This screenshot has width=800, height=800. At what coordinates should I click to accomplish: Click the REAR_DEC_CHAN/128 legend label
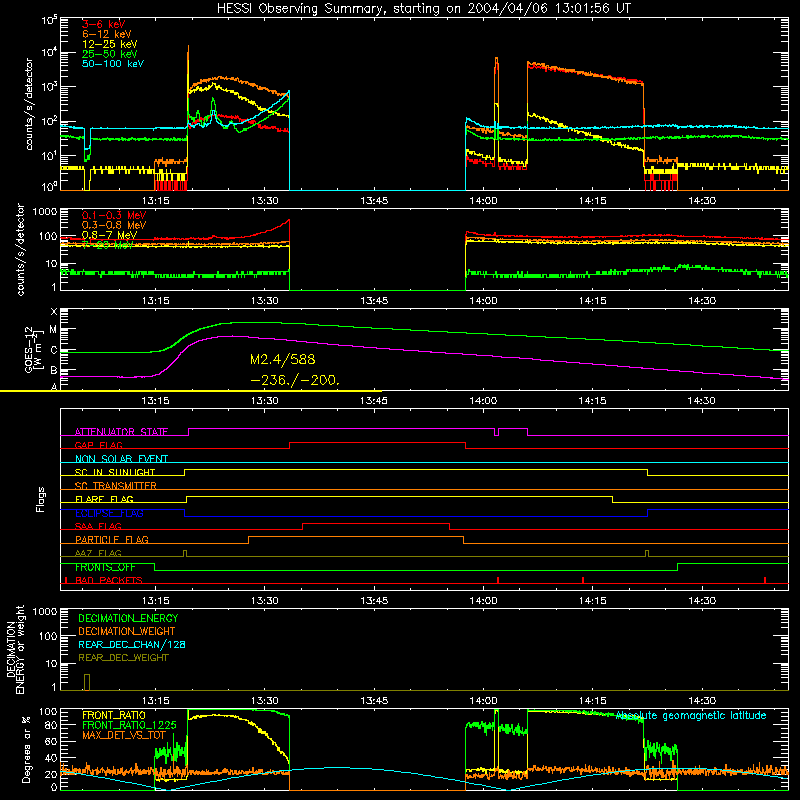point(132,644)
